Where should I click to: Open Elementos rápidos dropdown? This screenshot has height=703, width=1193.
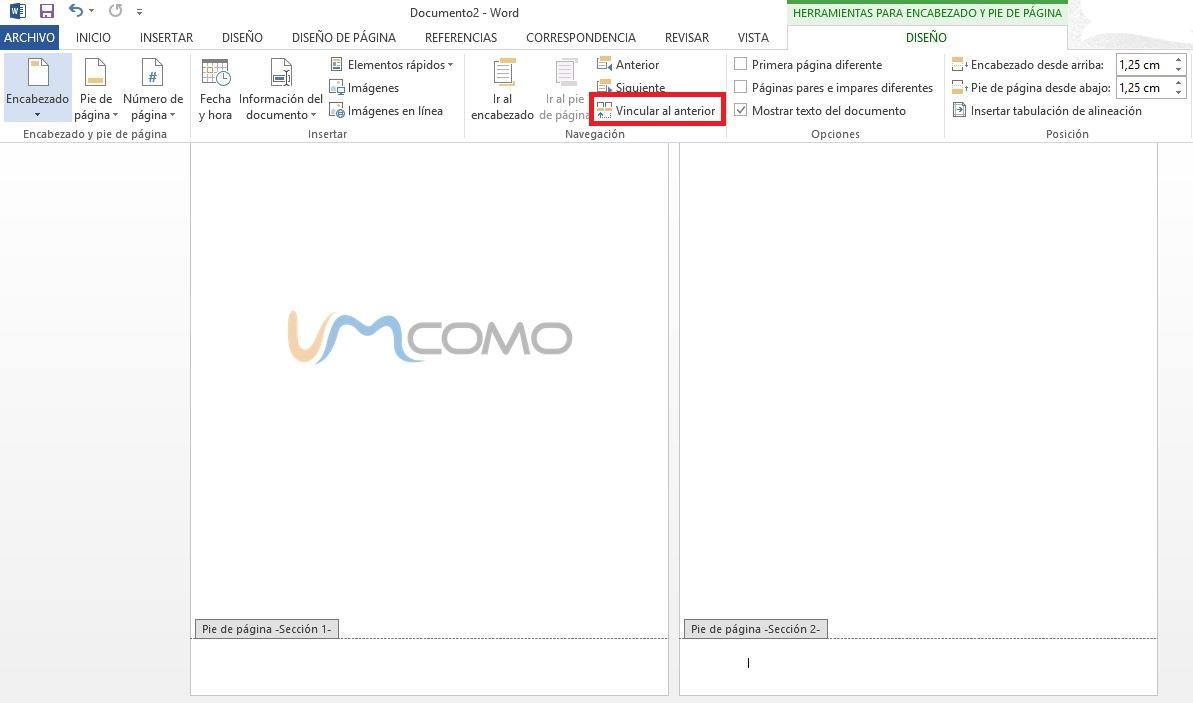[392, 65]
